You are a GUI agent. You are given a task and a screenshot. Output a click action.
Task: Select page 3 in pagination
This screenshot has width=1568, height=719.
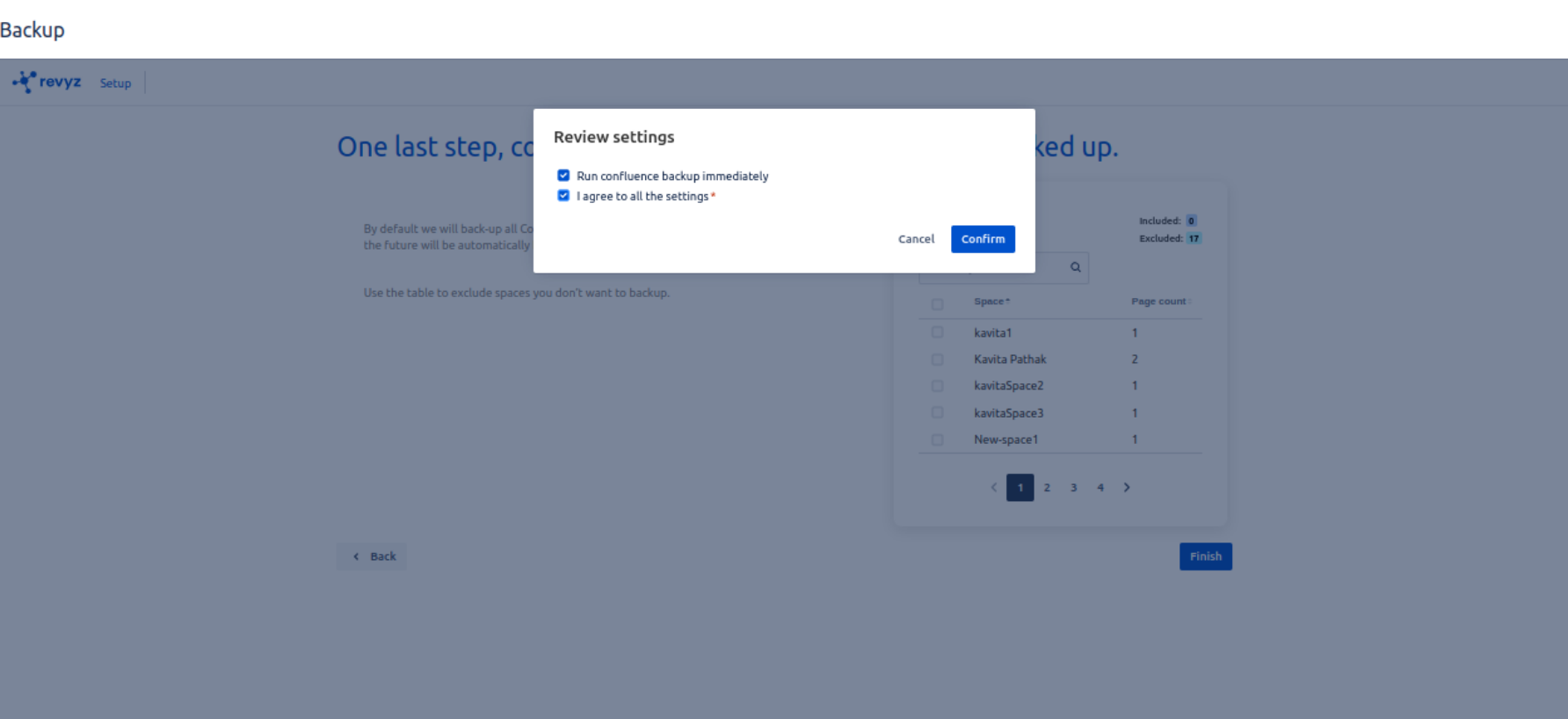(1073, 488)
